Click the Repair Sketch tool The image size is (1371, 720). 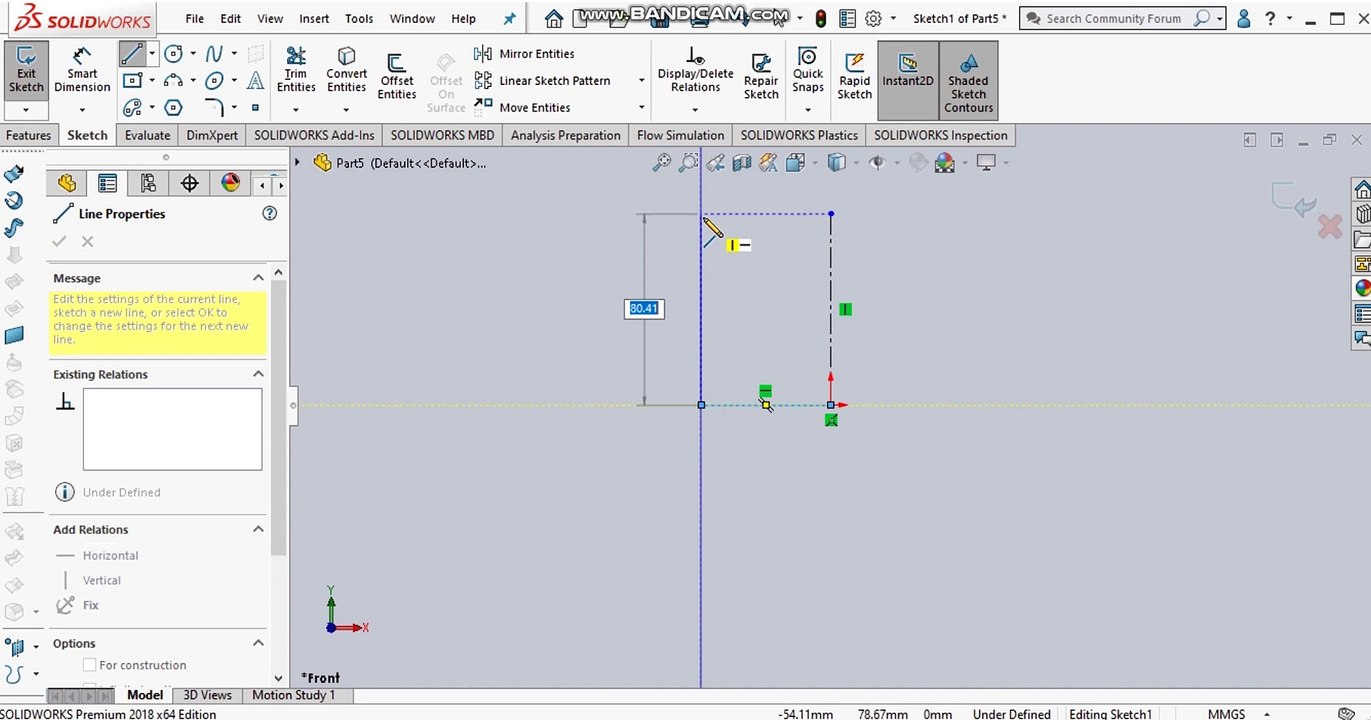click(761, 76)
